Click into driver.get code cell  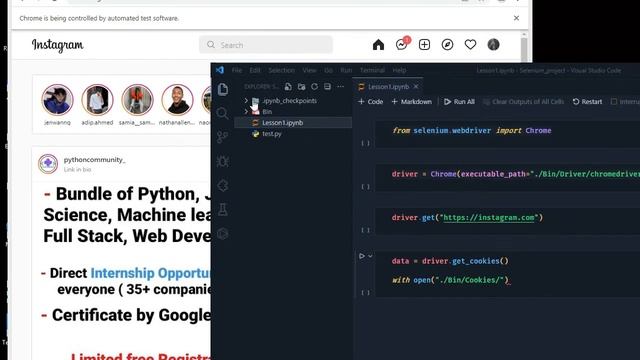507,221
